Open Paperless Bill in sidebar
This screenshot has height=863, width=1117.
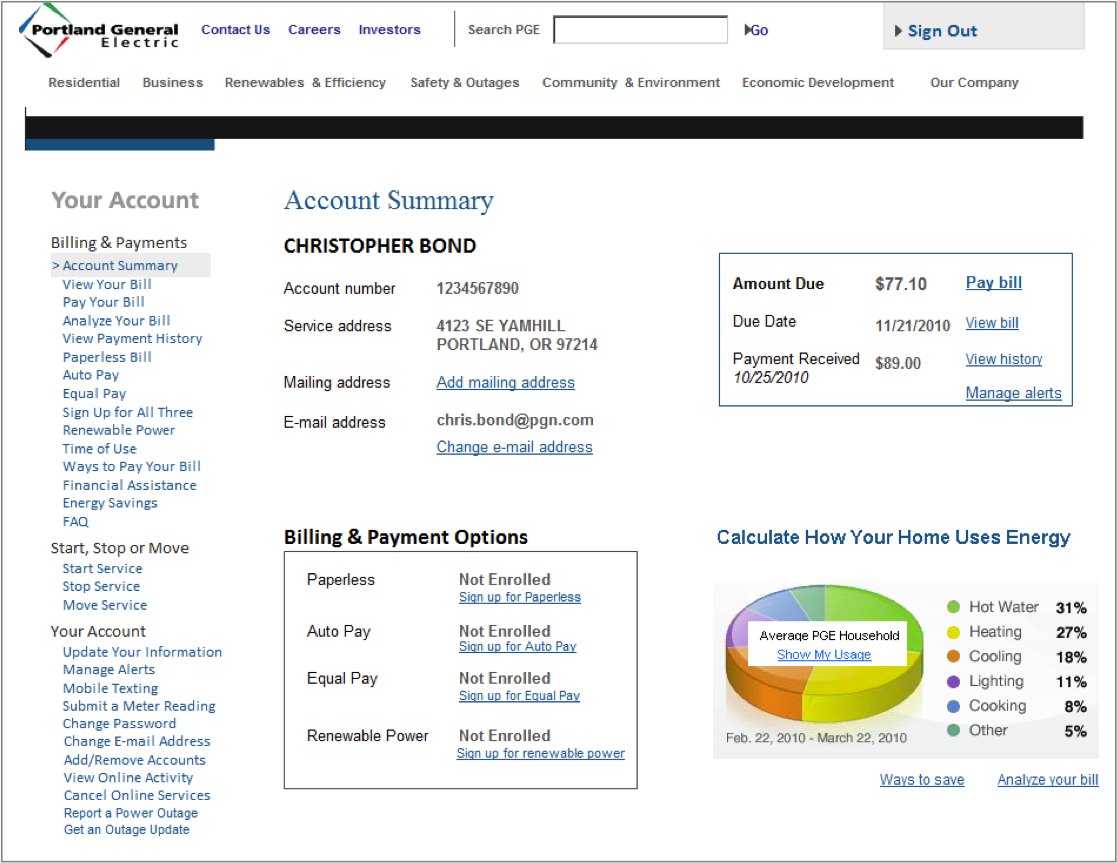click(107, 357)
